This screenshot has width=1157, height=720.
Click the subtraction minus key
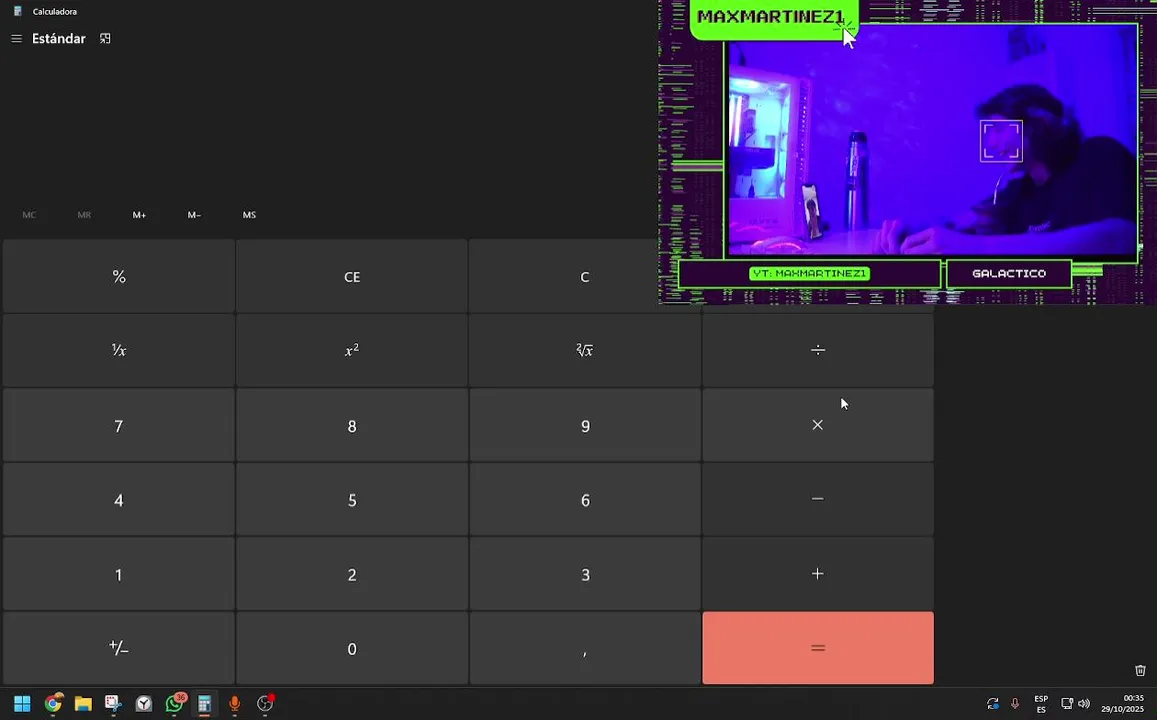(818, 499)
